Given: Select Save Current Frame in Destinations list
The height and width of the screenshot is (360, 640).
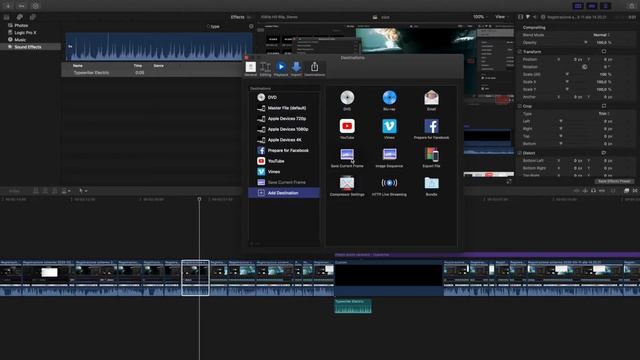Looking at the screenshot, I should point(284,182).
